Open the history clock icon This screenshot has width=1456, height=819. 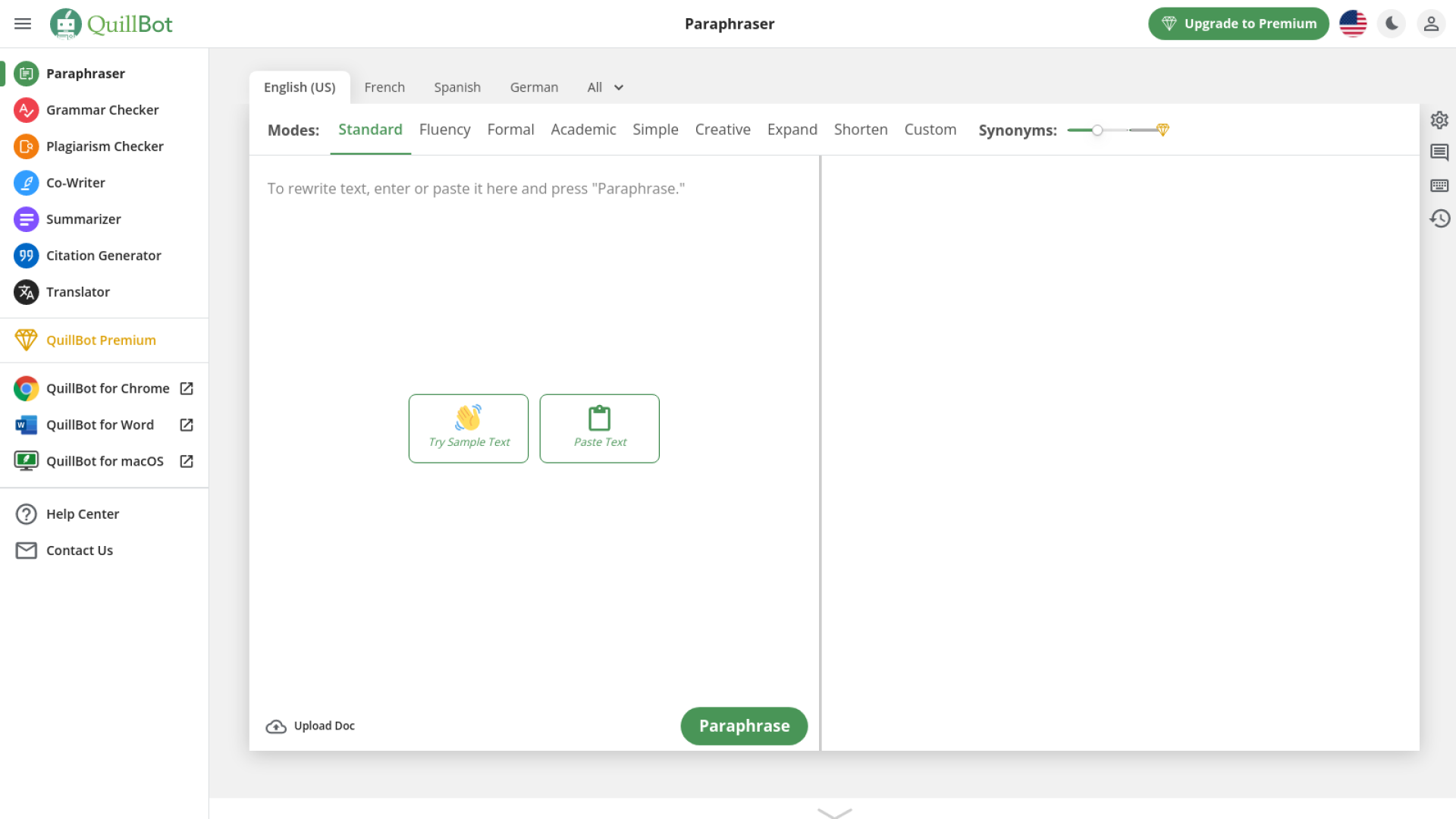click(1439, 219)
